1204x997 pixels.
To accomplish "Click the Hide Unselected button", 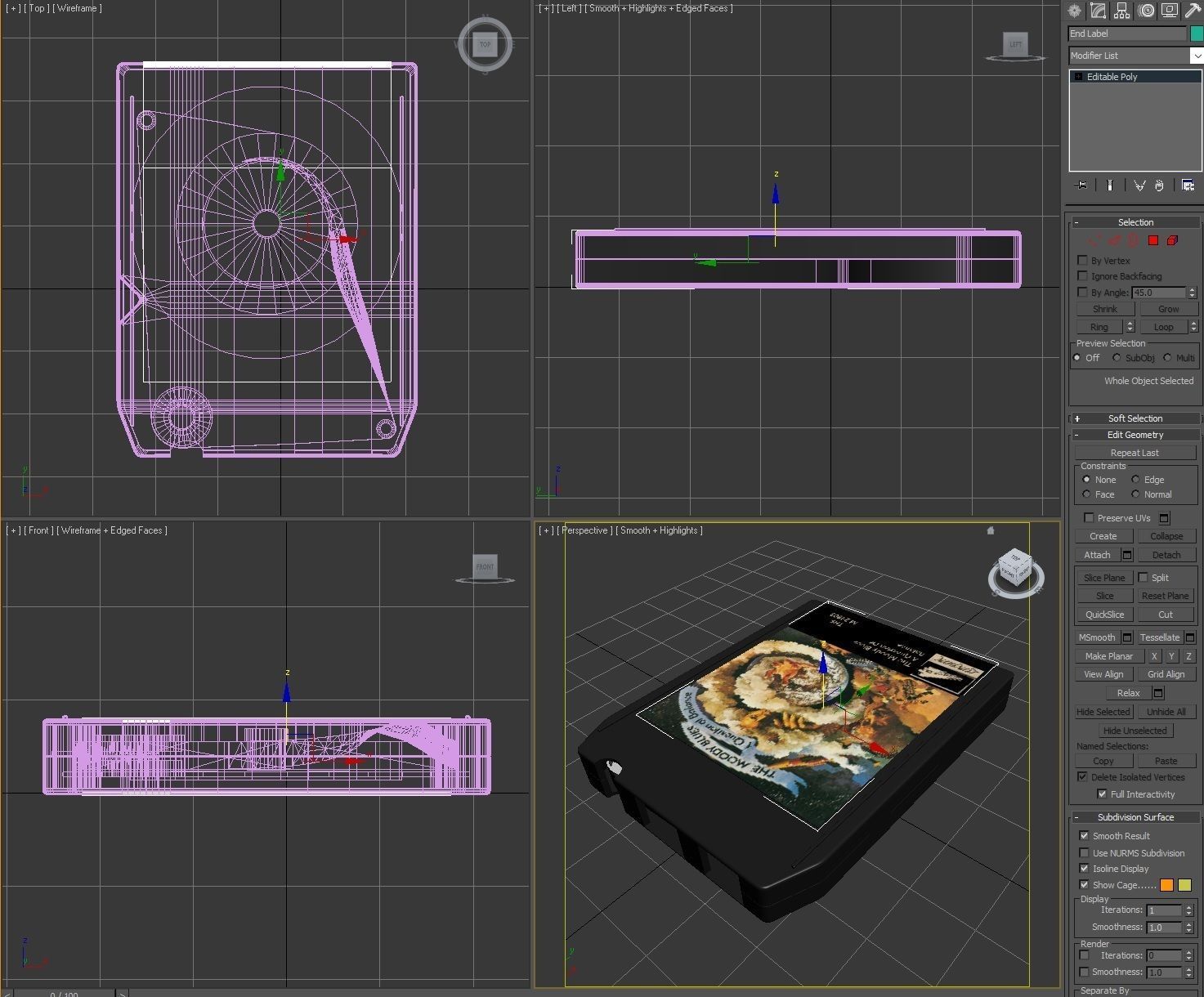I will 1135,731.
